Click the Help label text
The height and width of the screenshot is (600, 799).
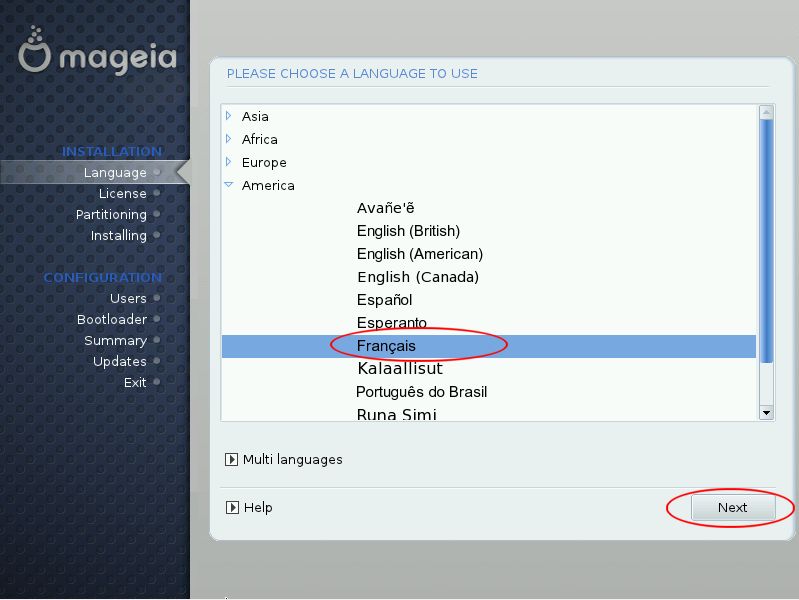pyautogui.click(x=258, y=508)
